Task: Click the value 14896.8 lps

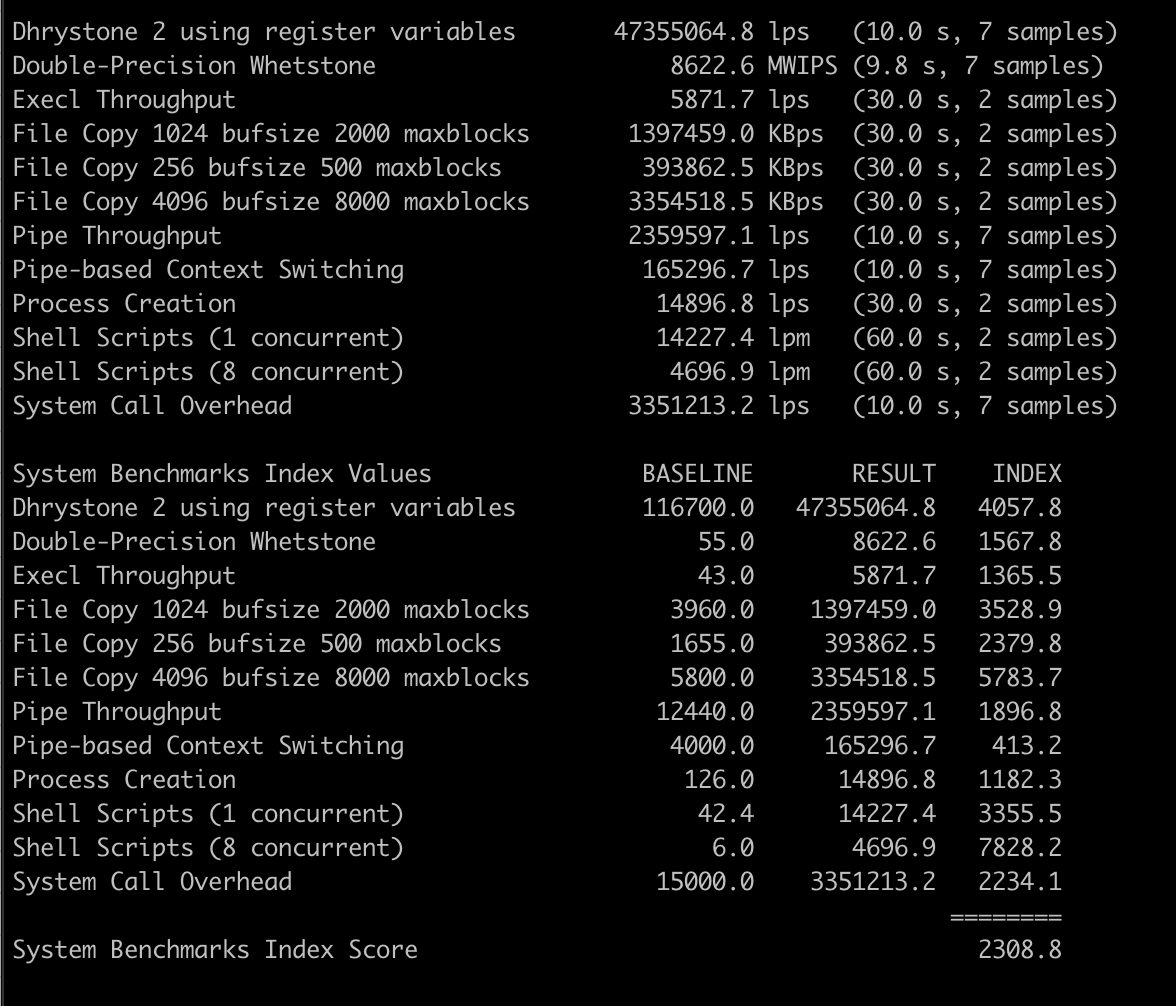Action: [733, 303]
